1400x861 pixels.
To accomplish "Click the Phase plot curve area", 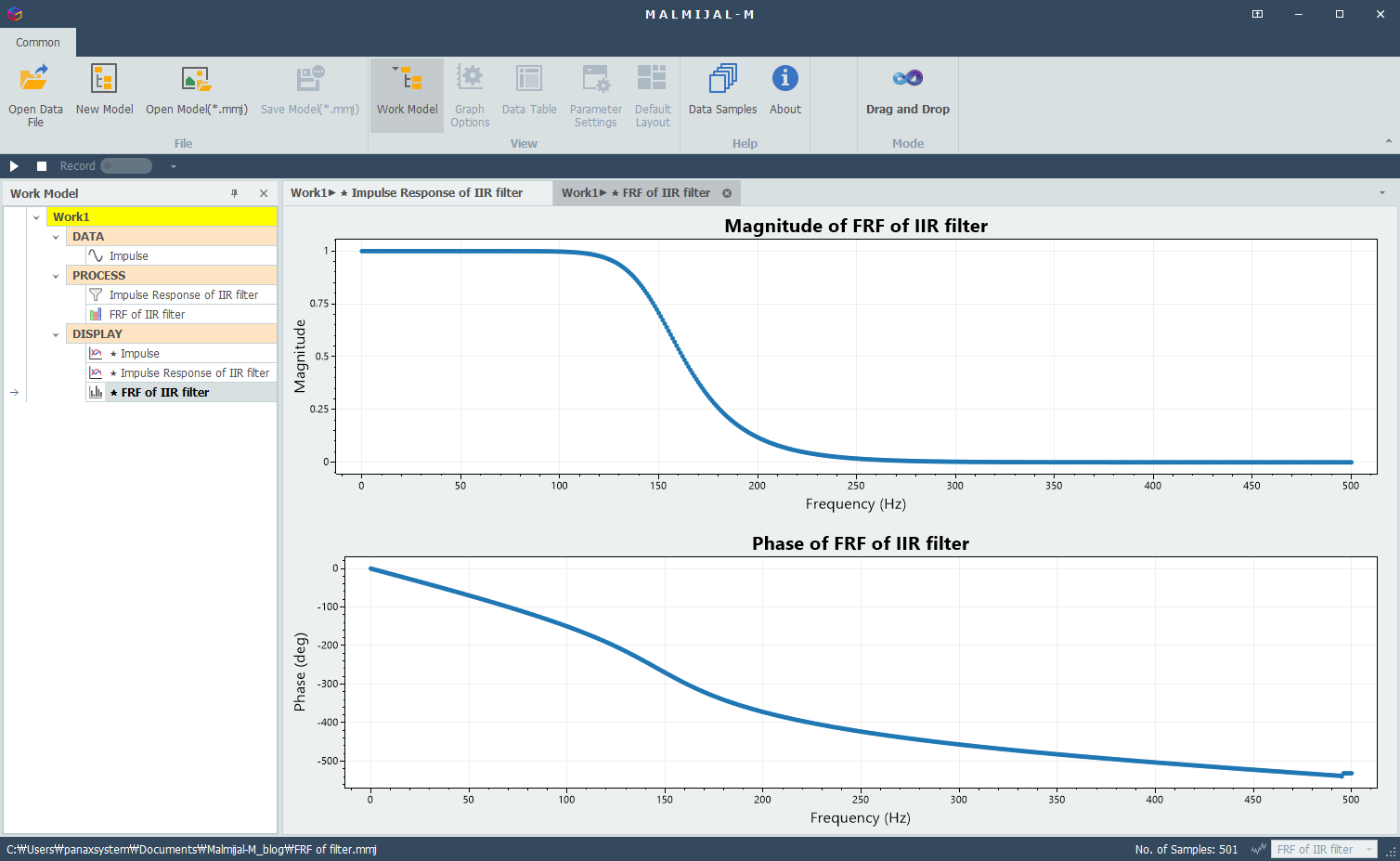I will pyautogui.click(x=861, y=672).
